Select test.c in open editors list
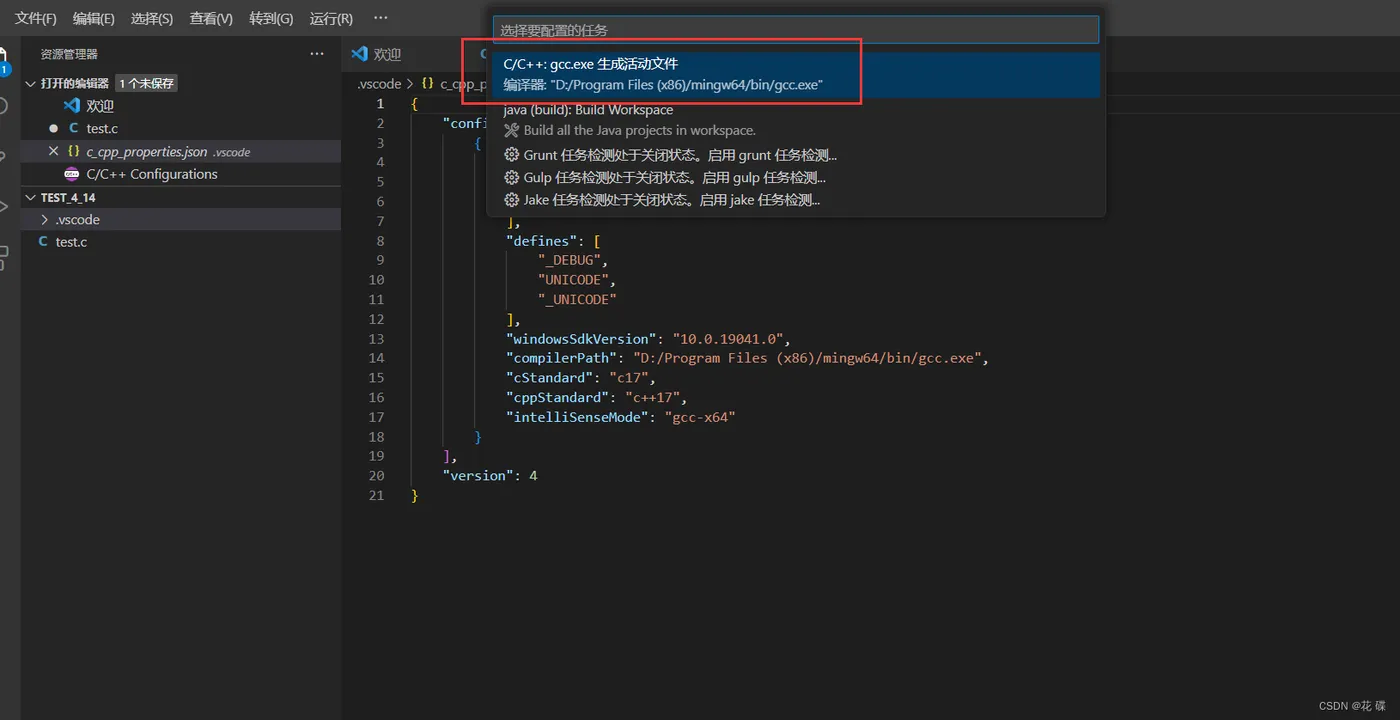 (102, 129)
